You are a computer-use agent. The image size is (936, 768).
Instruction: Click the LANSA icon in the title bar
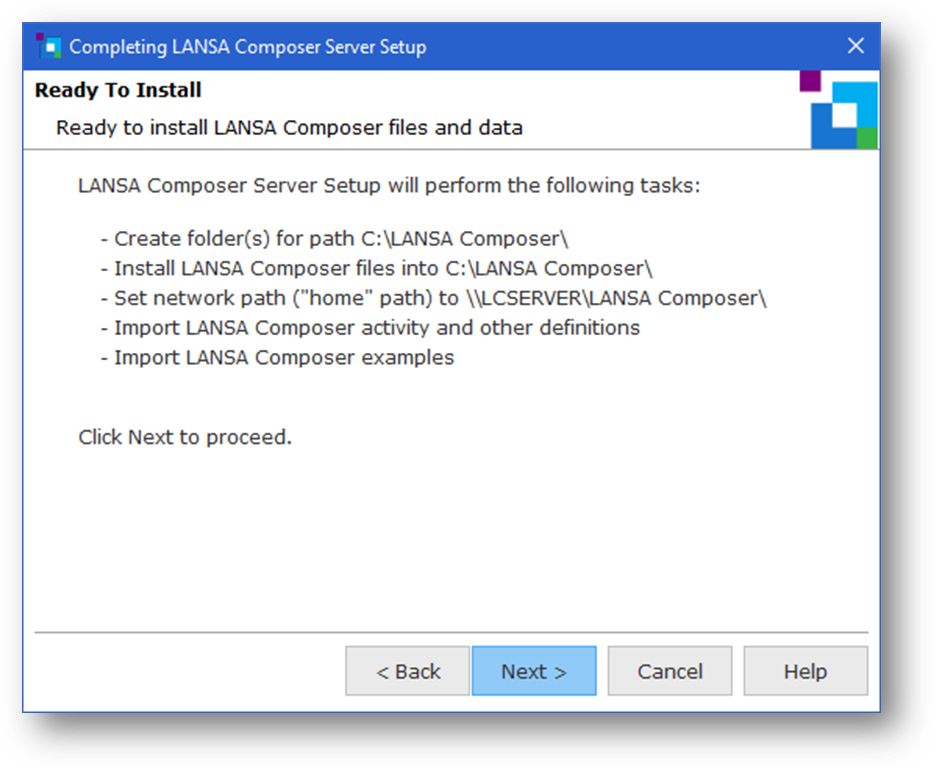click(47, 46)
